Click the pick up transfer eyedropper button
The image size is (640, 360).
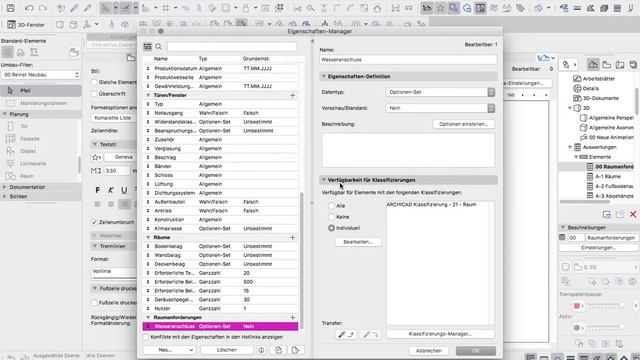coord(346,334)
